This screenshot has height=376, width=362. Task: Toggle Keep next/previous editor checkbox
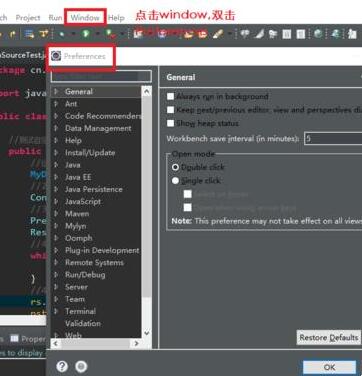(x=170, y=110)
